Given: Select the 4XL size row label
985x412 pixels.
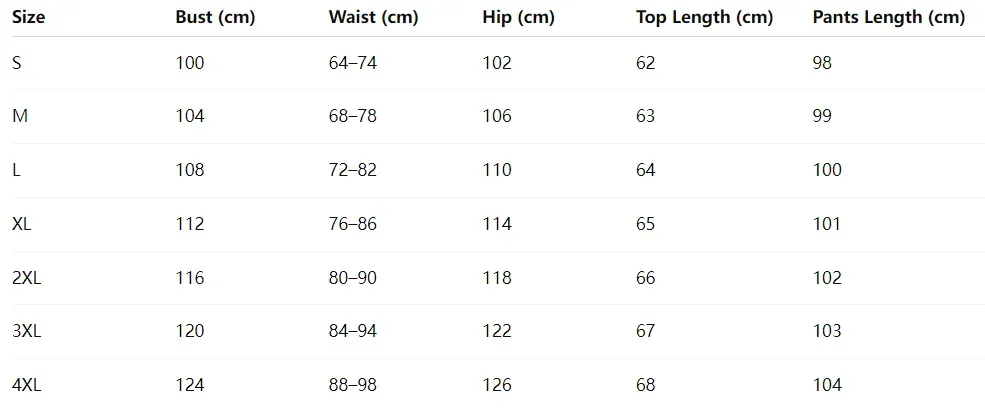Looking at the screenshot, I should (x=27, y=385).
